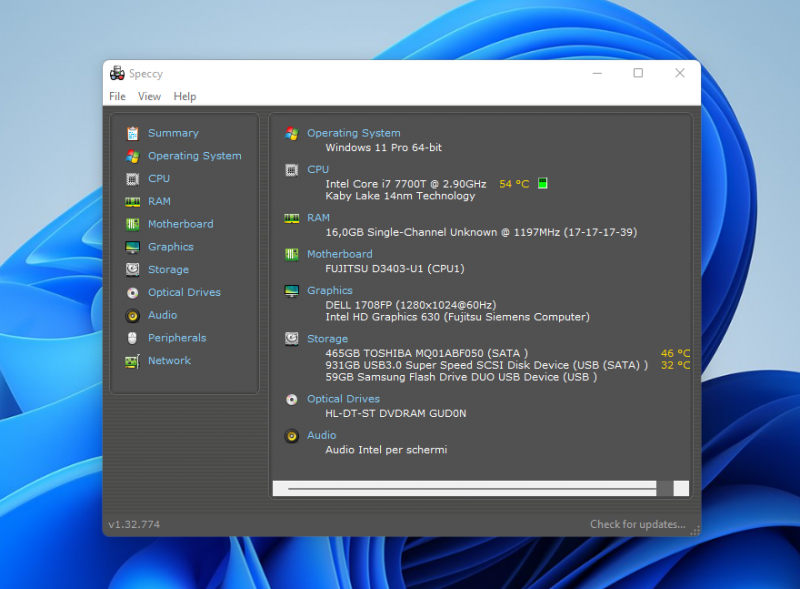Click the horizontal scrollbar in summary panel
This screenshot has height=589, width=800.
coord(480,488)
